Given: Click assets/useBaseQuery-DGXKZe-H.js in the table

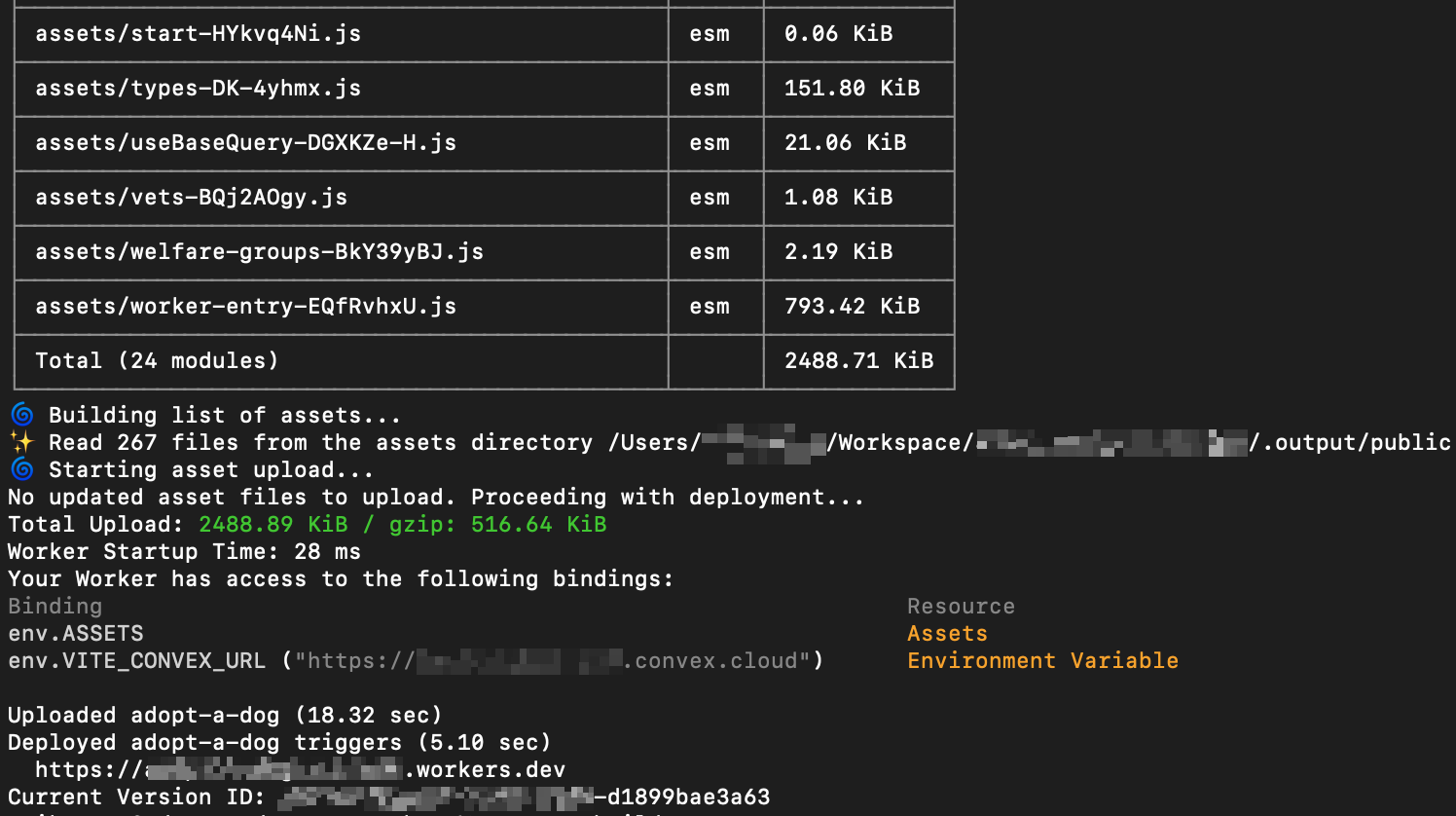Looking at the screenshot, I should [x=245, y=143].
